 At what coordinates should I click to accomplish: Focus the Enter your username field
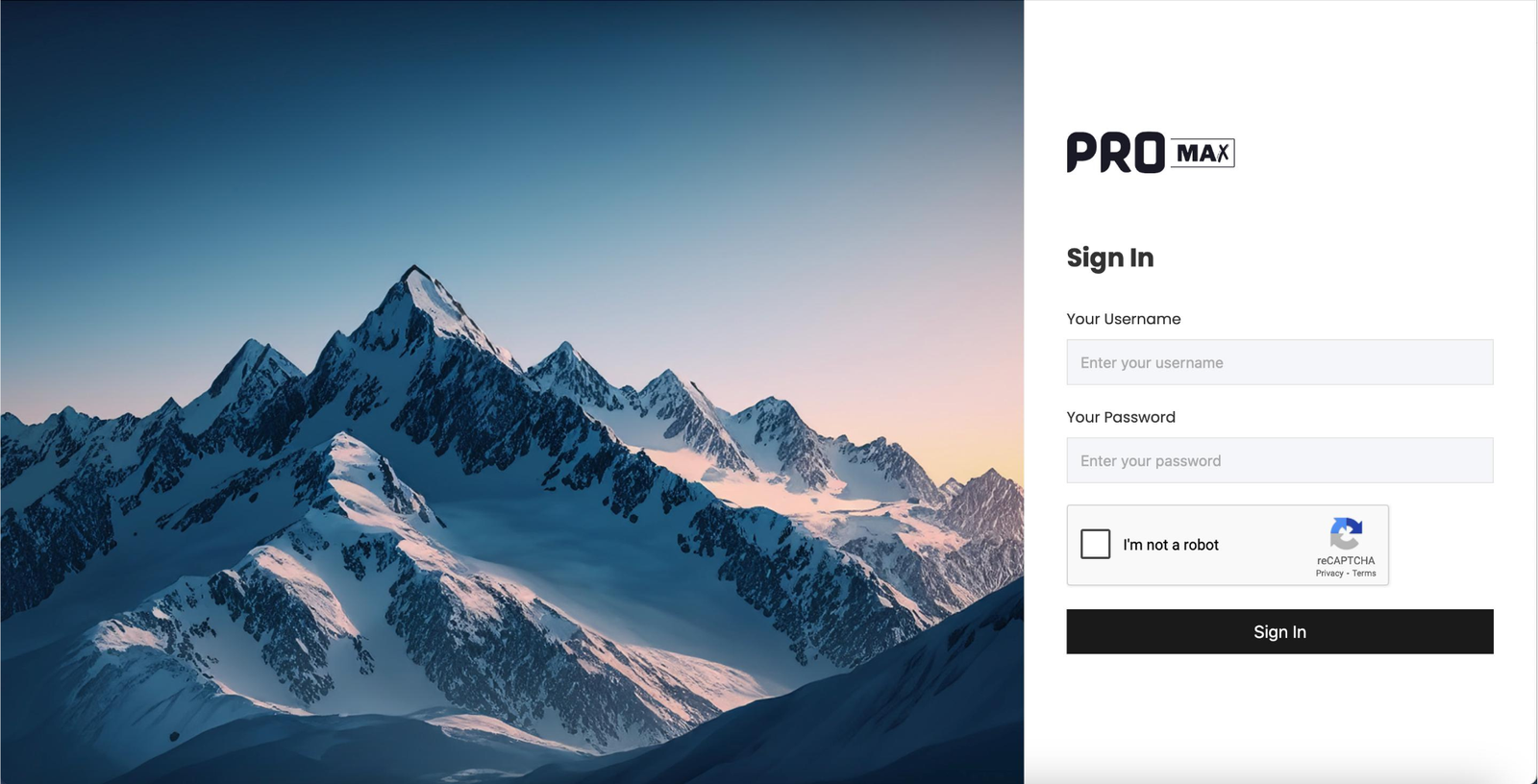pyautogui.click(x=1279, y=362)
